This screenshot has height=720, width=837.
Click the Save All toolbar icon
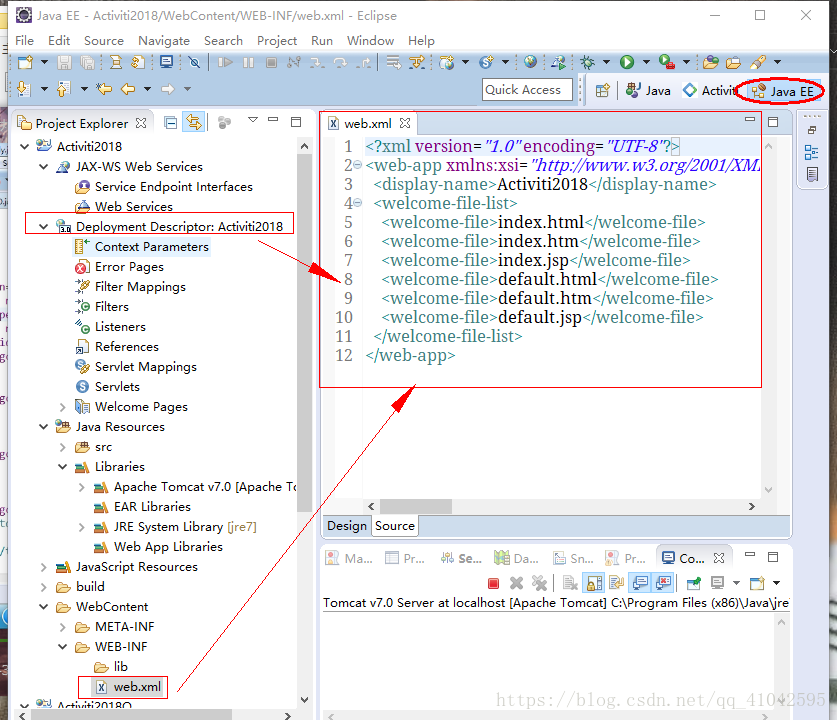click(x=87, y=62)
